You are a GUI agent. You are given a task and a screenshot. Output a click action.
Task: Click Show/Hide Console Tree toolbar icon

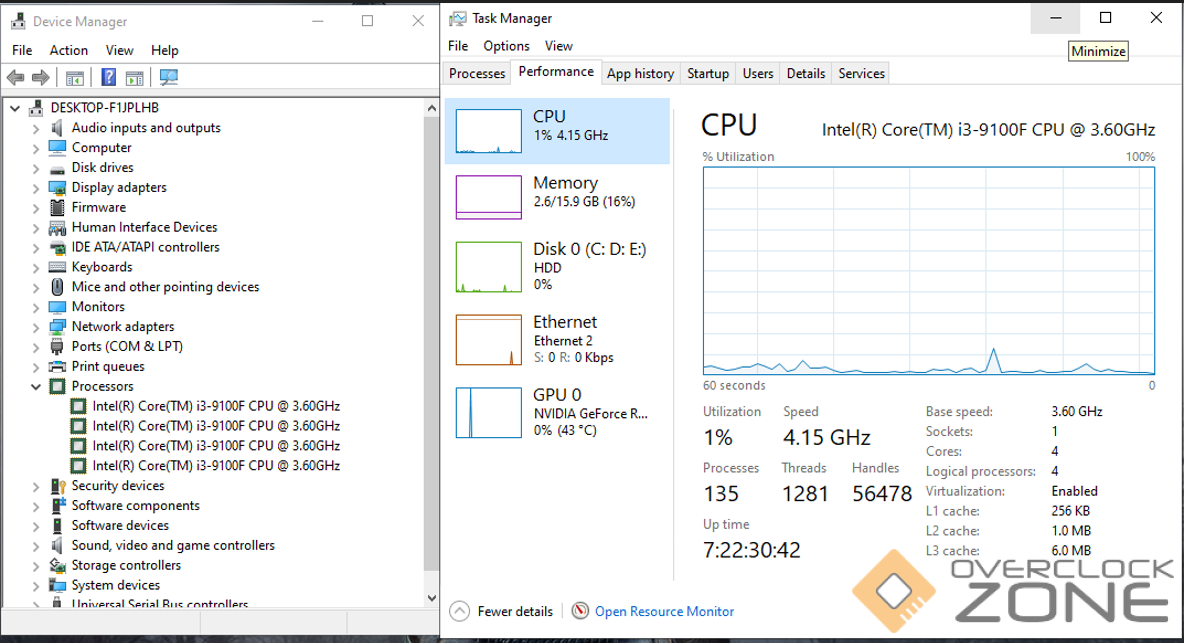[x=75, y=78]
